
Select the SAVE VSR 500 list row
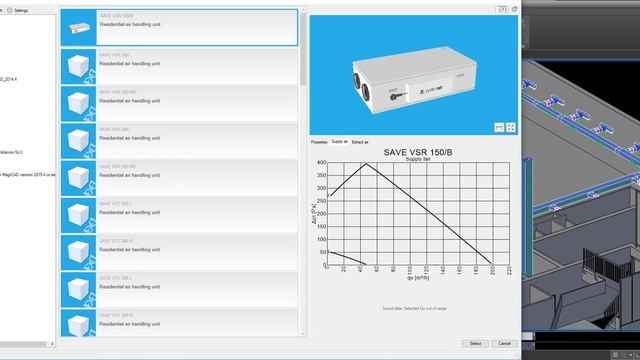click(x=179, y=141)
